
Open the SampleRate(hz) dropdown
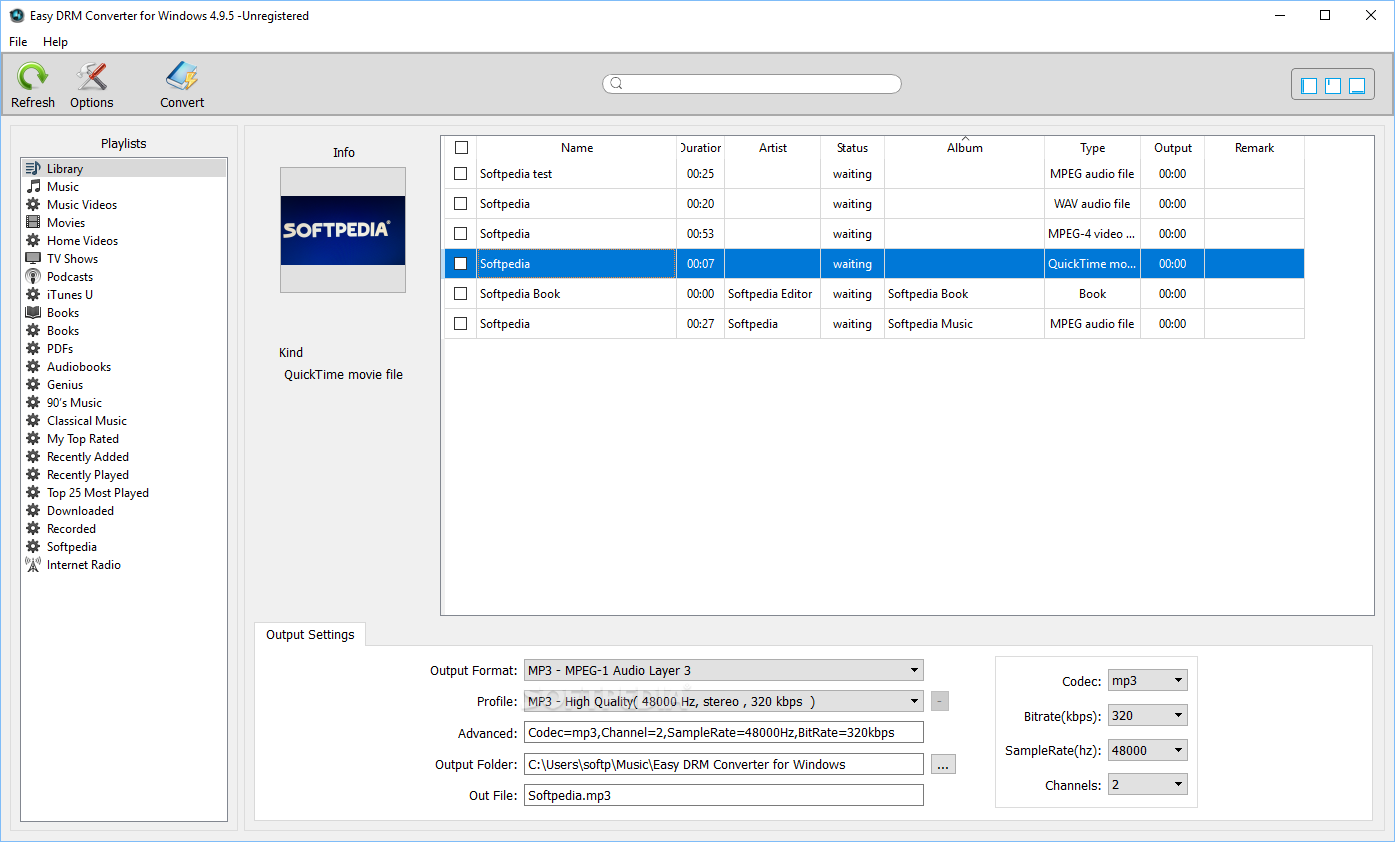point(1148,751)
